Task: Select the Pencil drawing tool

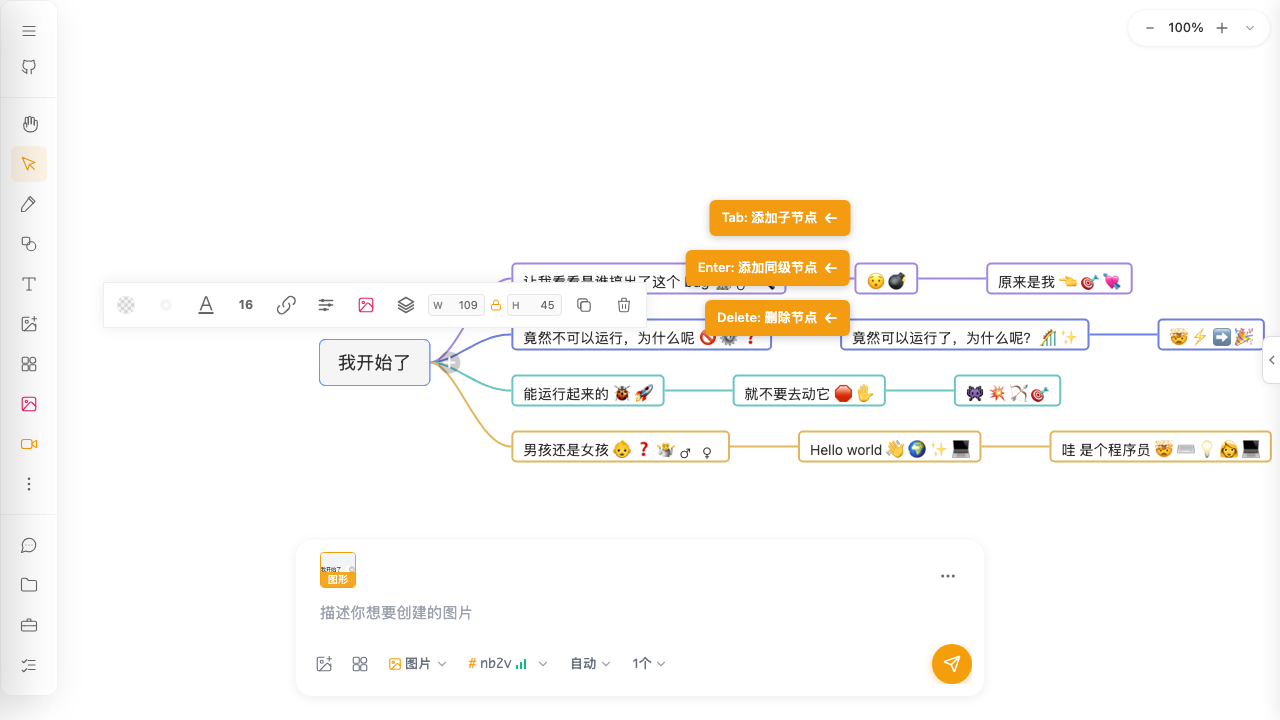Action: click(28, 204)
